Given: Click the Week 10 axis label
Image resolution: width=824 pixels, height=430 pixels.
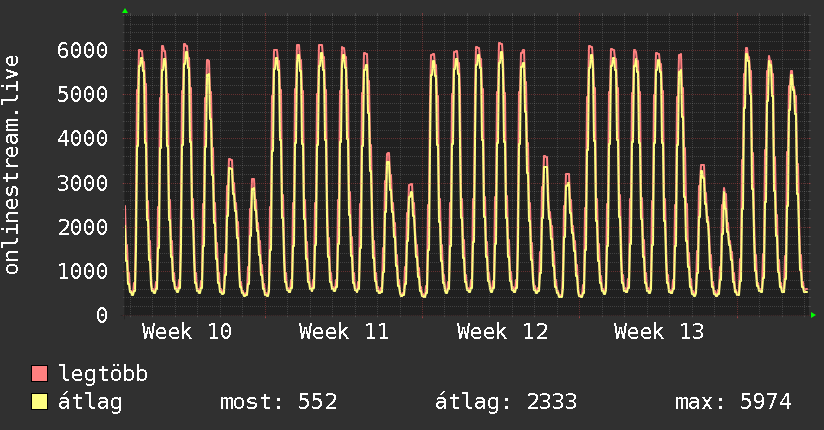Looking at the screenshot, I should click(187, 332).
